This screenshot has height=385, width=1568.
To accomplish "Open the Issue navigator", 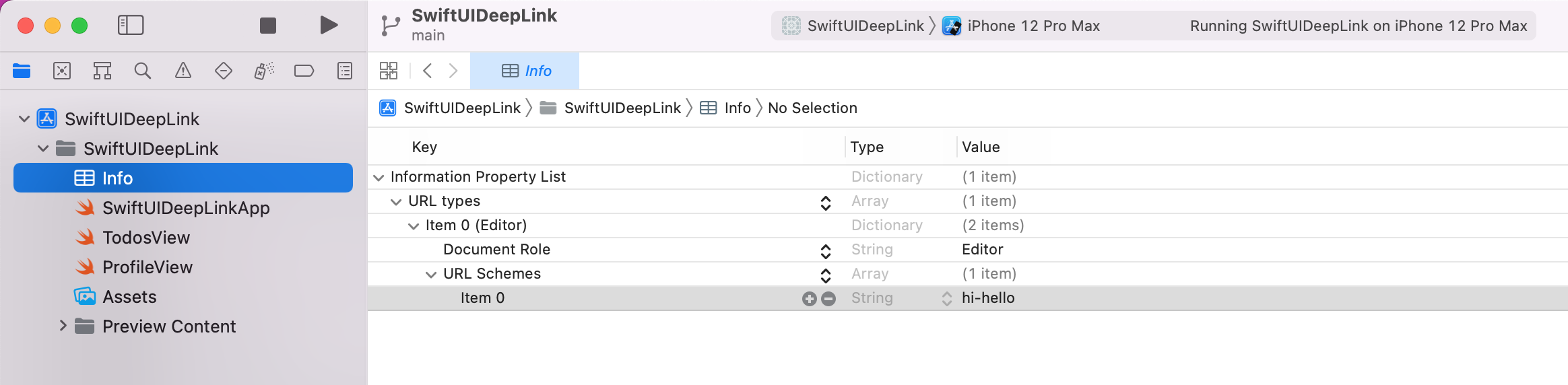I will pyautogui.click(x=183, y=71).
